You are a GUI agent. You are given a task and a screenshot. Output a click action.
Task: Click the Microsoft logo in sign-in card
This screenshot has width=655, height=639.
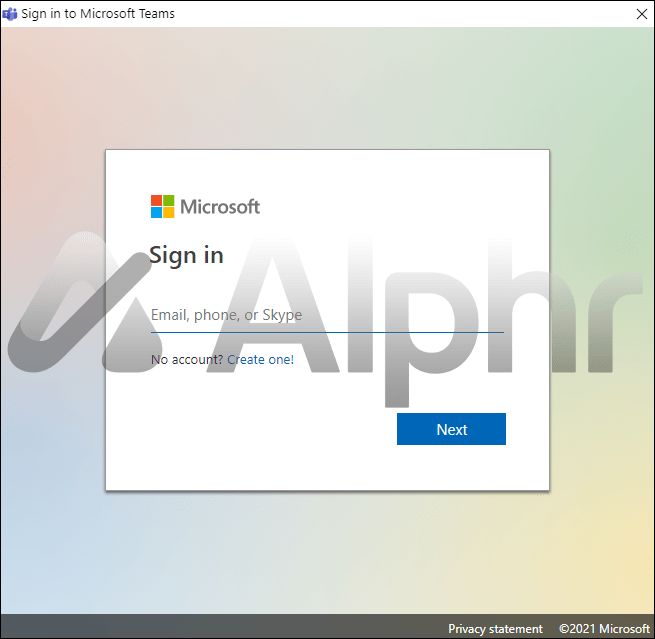pos(205,206)
